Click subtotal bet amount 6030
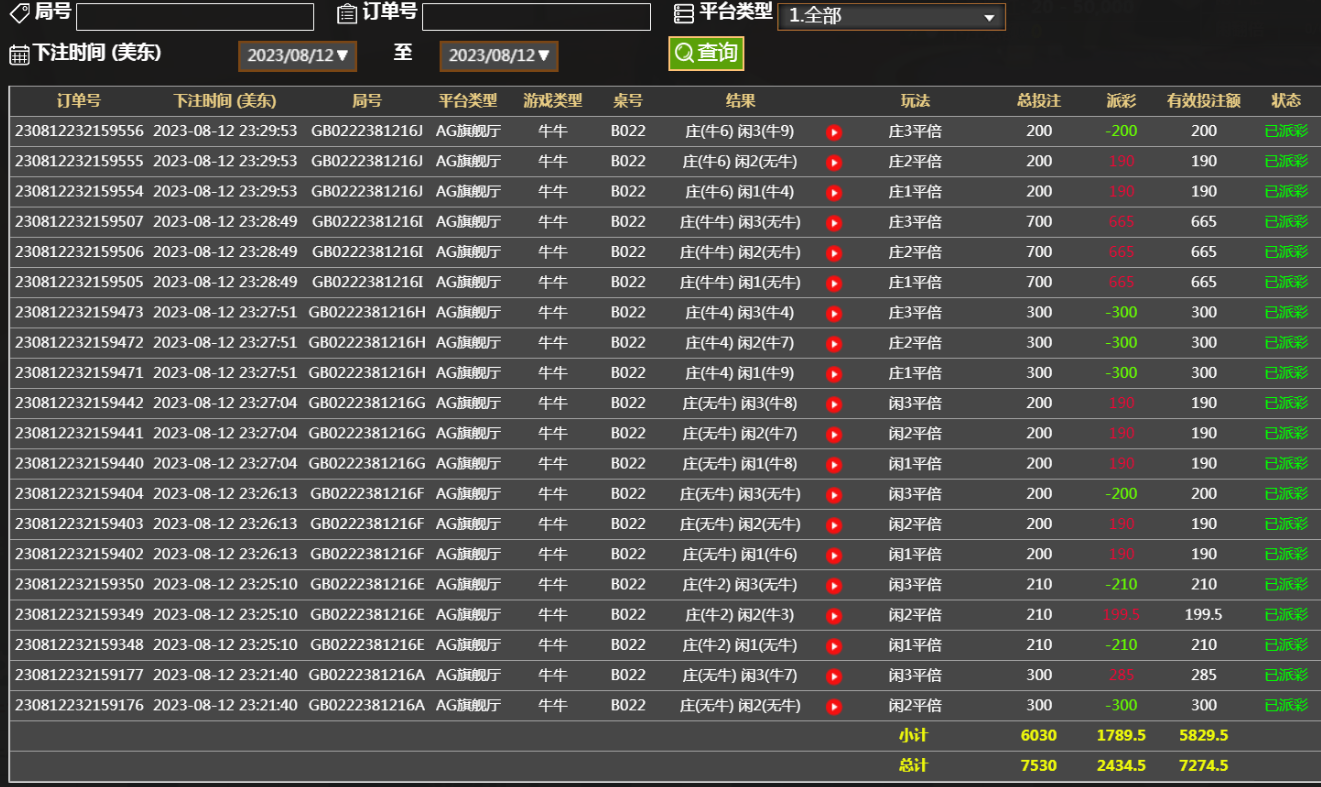 (x=1038, y=736)
